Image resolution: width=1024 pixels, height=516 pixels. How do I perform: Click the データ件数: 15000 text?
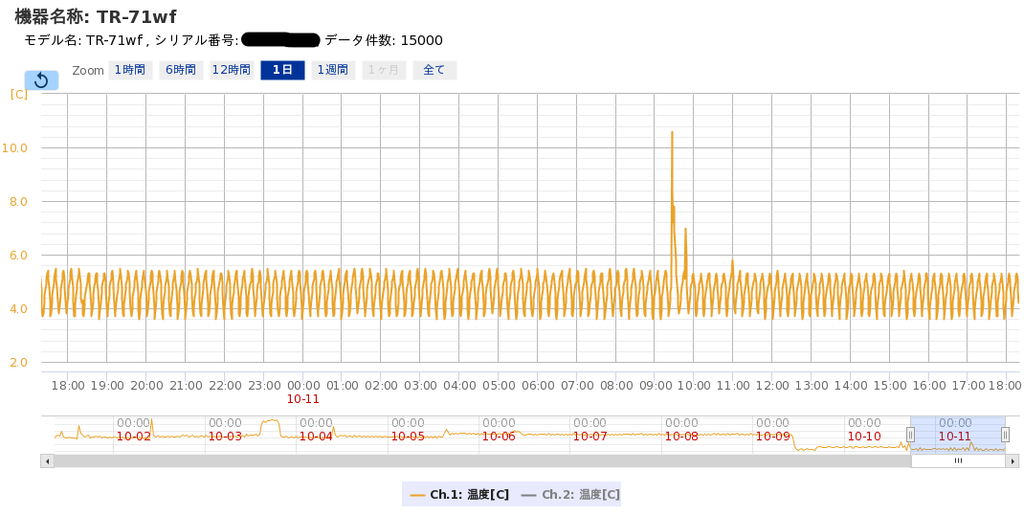[x=384, y=40]
